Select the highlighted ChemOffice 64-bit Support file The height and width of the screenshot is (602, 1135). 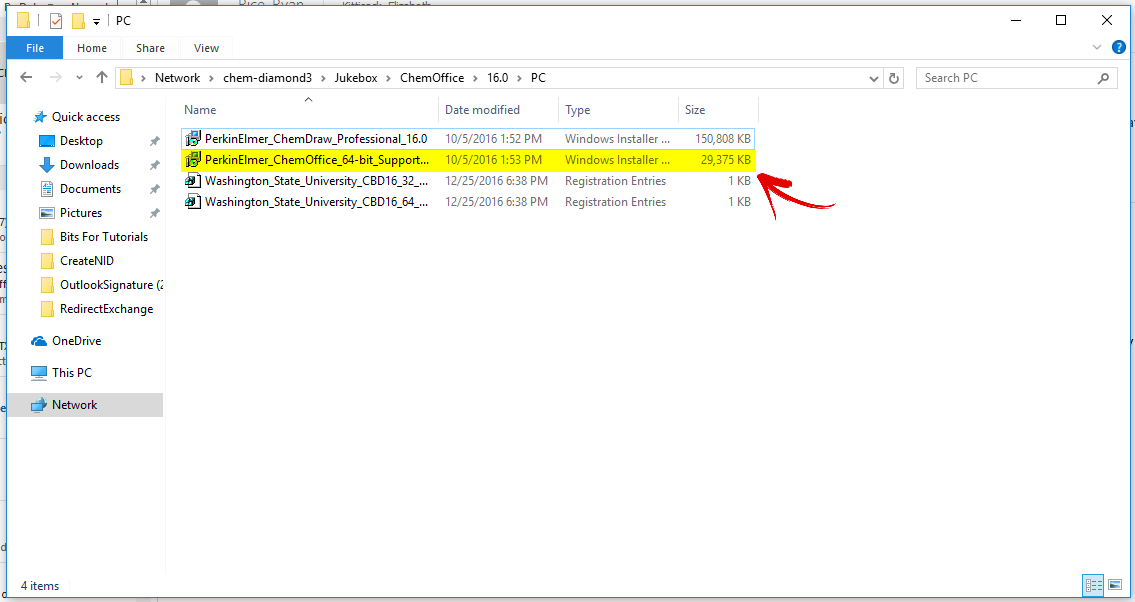click(x=317, y=160)
